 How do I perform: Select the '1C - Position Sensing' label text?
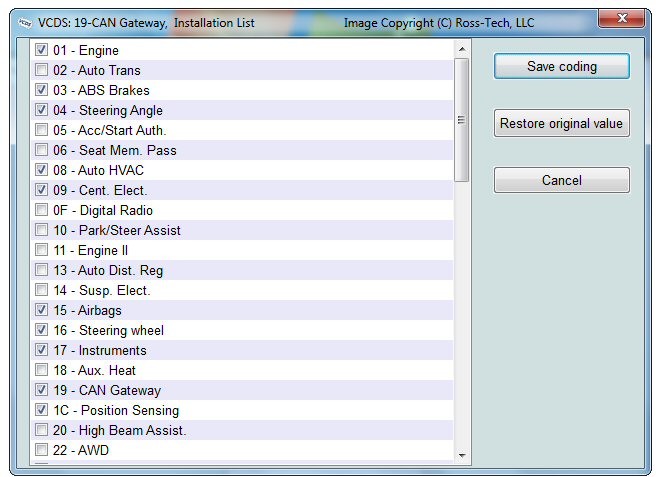pos(116,410)
